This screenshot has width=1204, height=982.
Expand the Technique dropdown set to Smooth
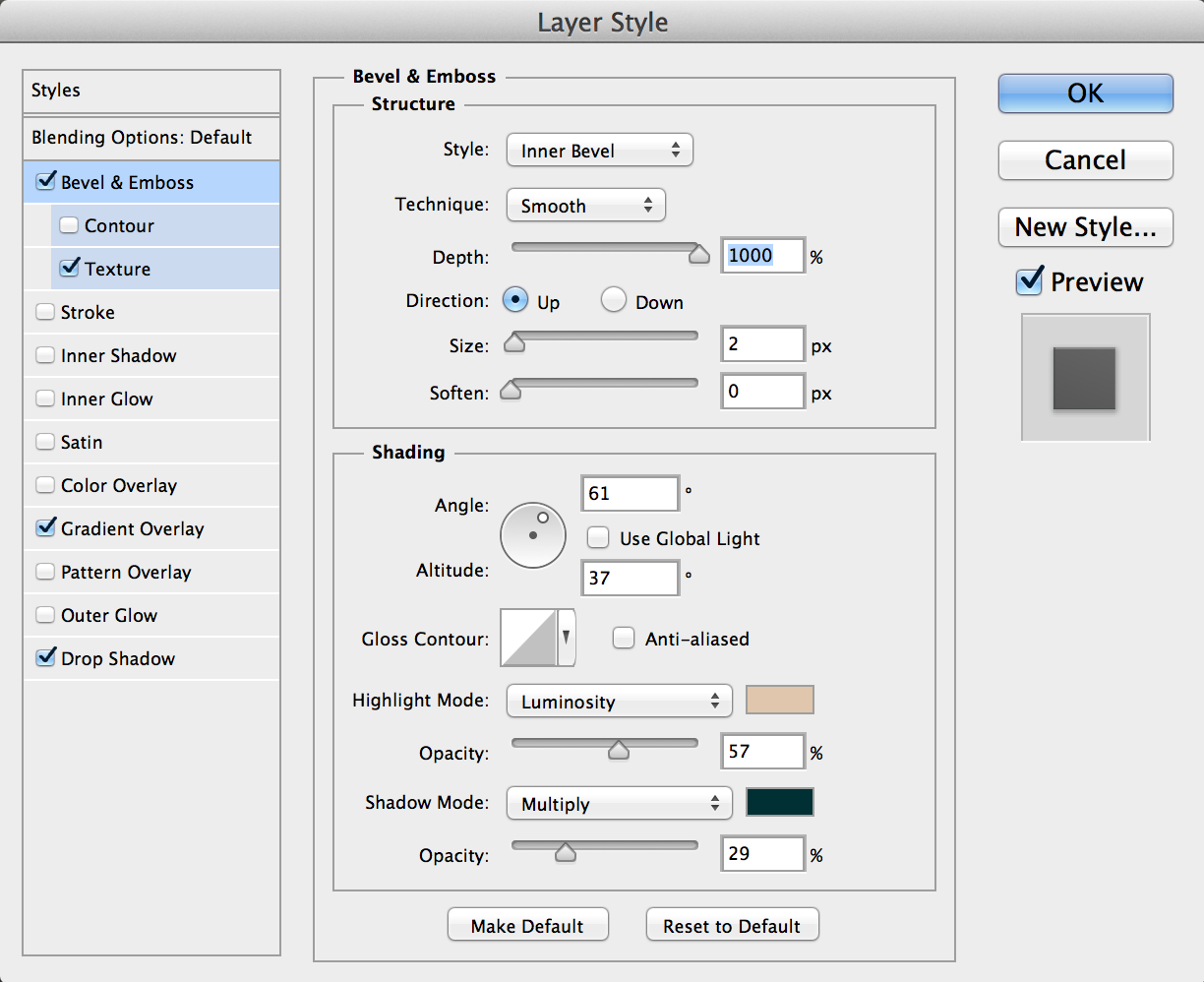pyautogui.click(x=585, y=206)
